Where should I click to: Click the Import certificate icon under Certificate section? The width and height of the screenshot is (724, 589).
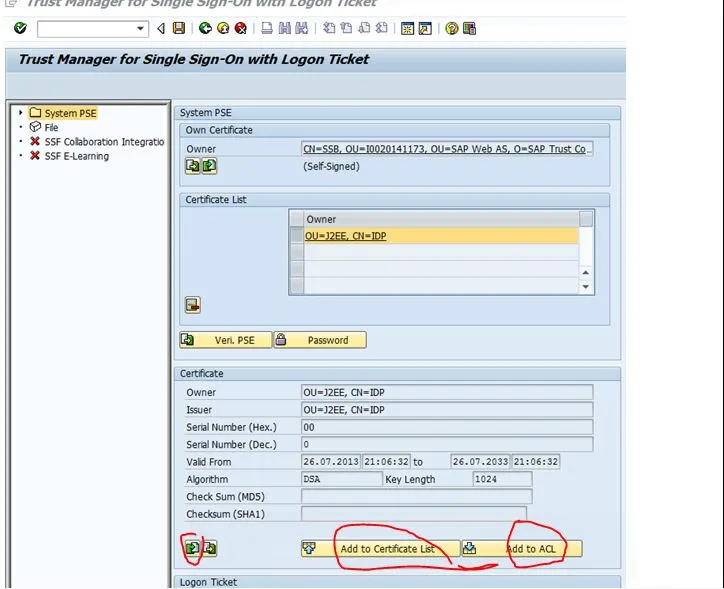[x=192, y=548]
